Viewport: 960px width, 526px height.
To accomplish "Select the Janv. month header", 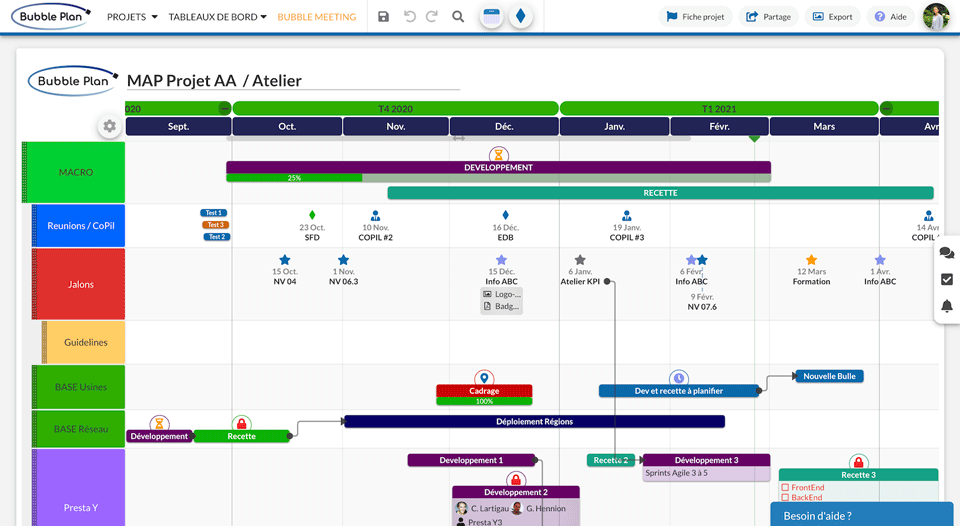I will pos(615,126).
